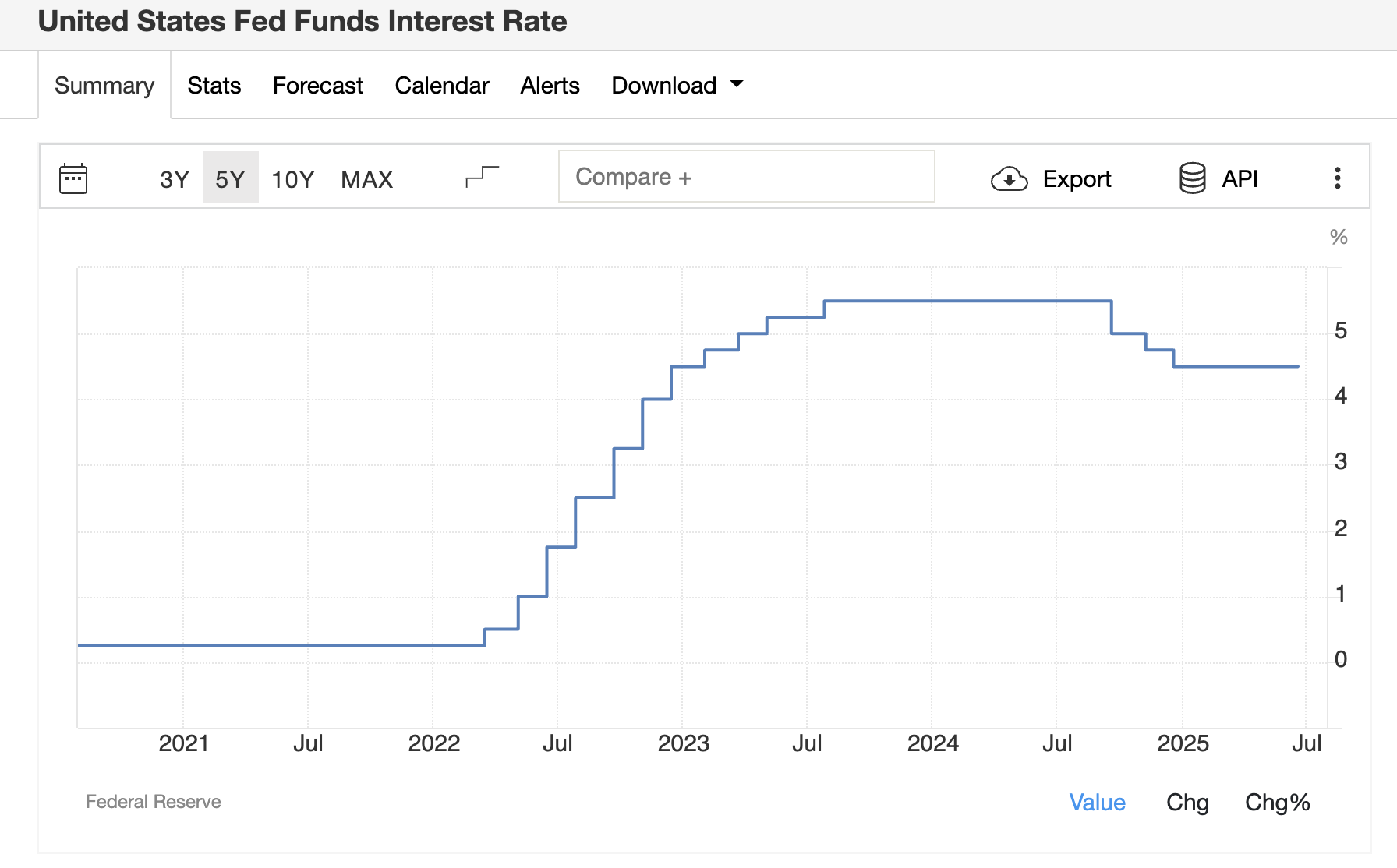Switch chart to Chg view

click(1187, 802)
